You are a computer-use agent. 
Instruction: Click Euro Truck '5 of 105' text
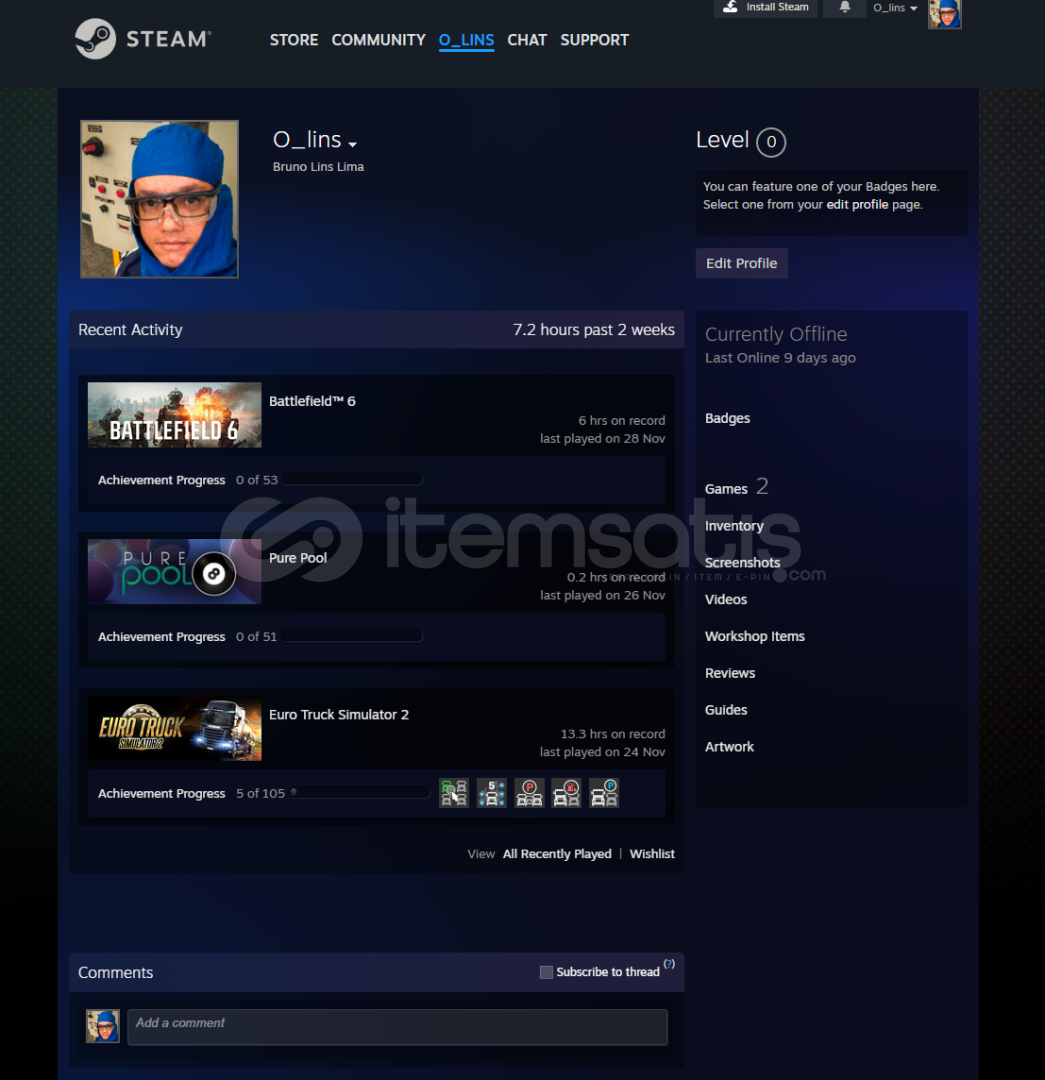(260, 793)
